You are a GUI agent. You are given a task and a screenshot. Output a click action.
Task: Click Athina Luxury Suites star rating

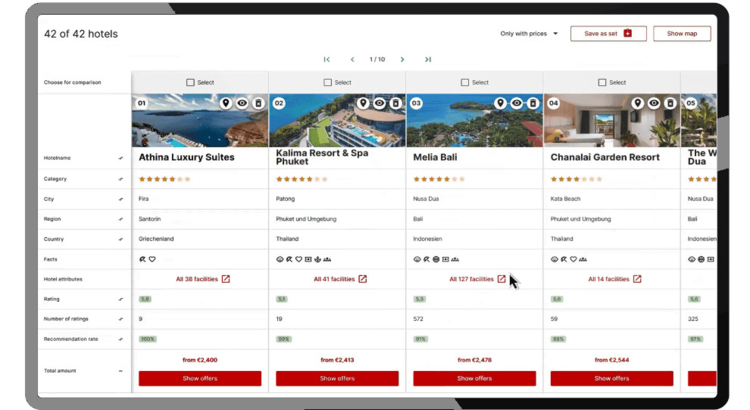pos(165,179)
